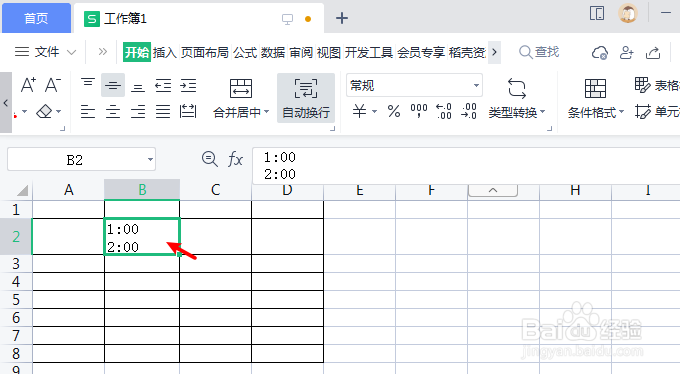Expand the 合并居中 dropdown arrow
680x374 pixels.
[x=266, y=112]
